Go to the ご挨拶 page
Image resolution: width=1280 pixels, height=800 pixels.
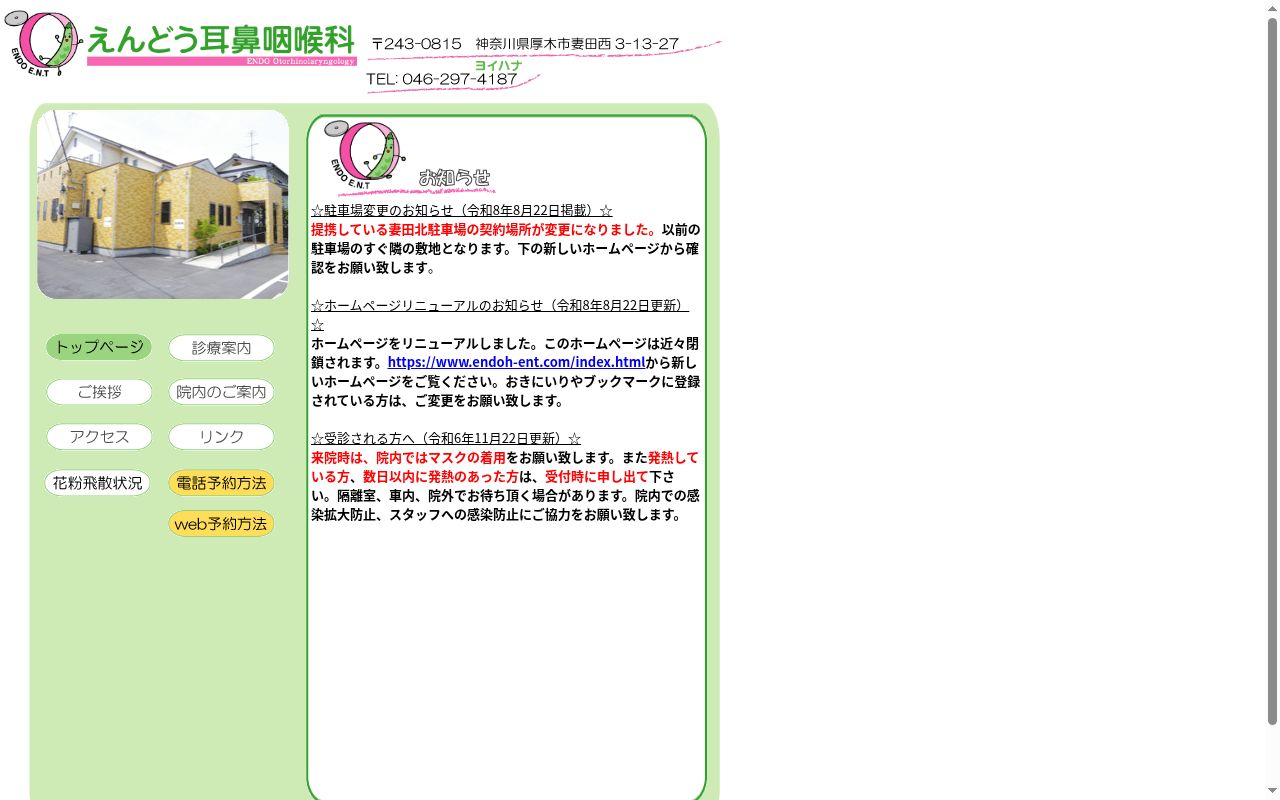coord(99,392)
